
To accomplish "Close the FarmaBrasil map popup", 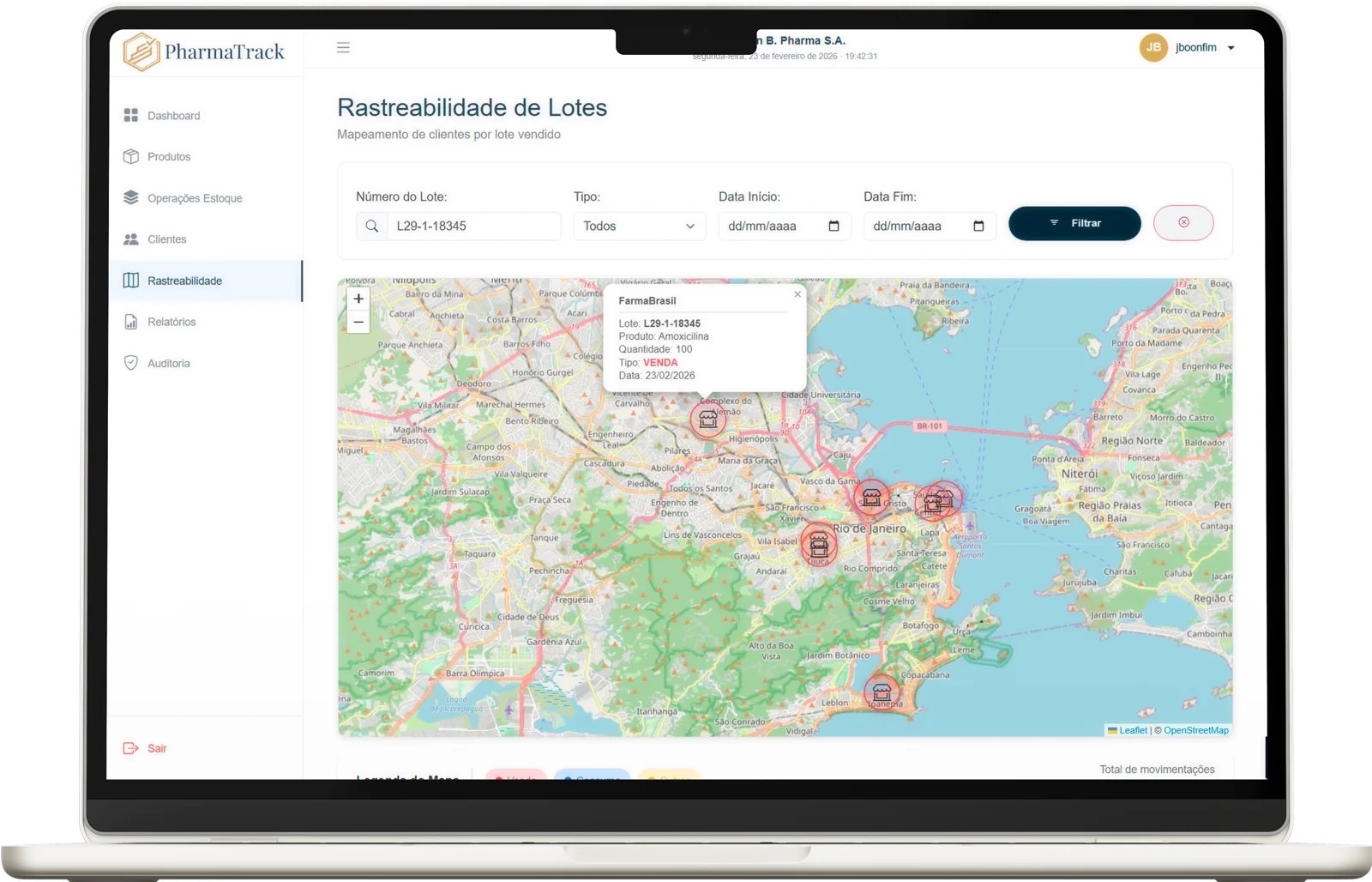I will pos(797,294).
